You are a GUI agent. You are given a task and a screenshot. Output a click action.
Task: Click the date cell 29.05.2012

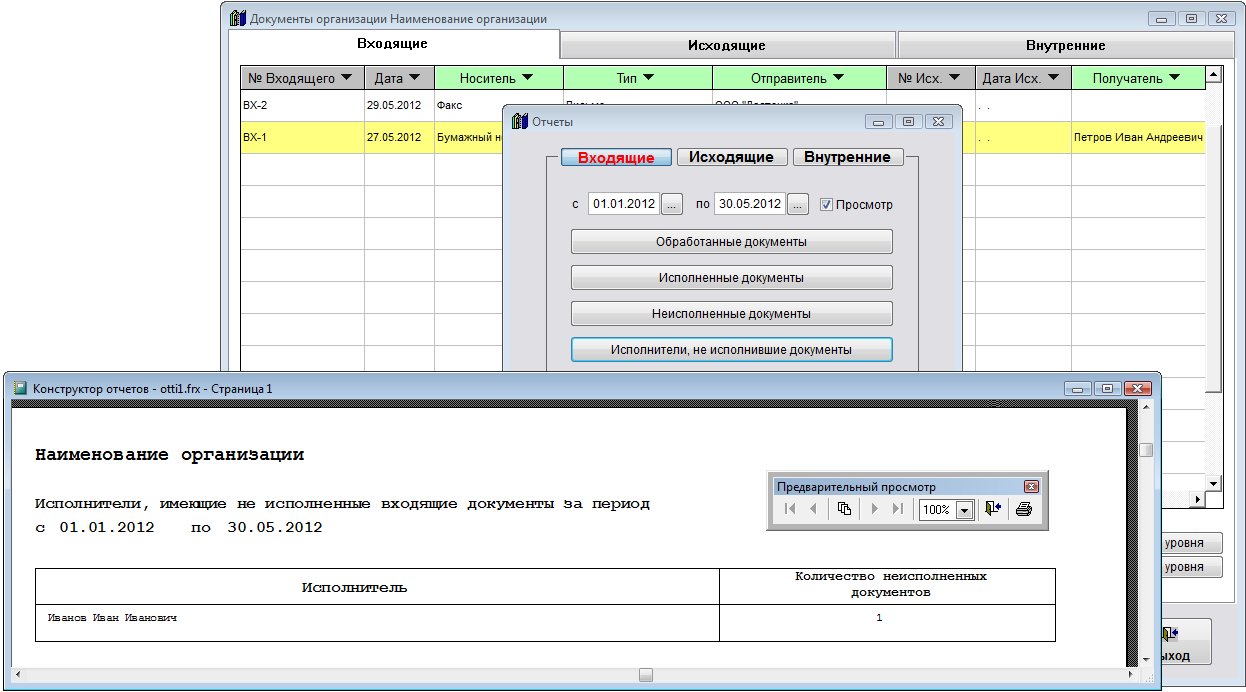click(399, 105)
